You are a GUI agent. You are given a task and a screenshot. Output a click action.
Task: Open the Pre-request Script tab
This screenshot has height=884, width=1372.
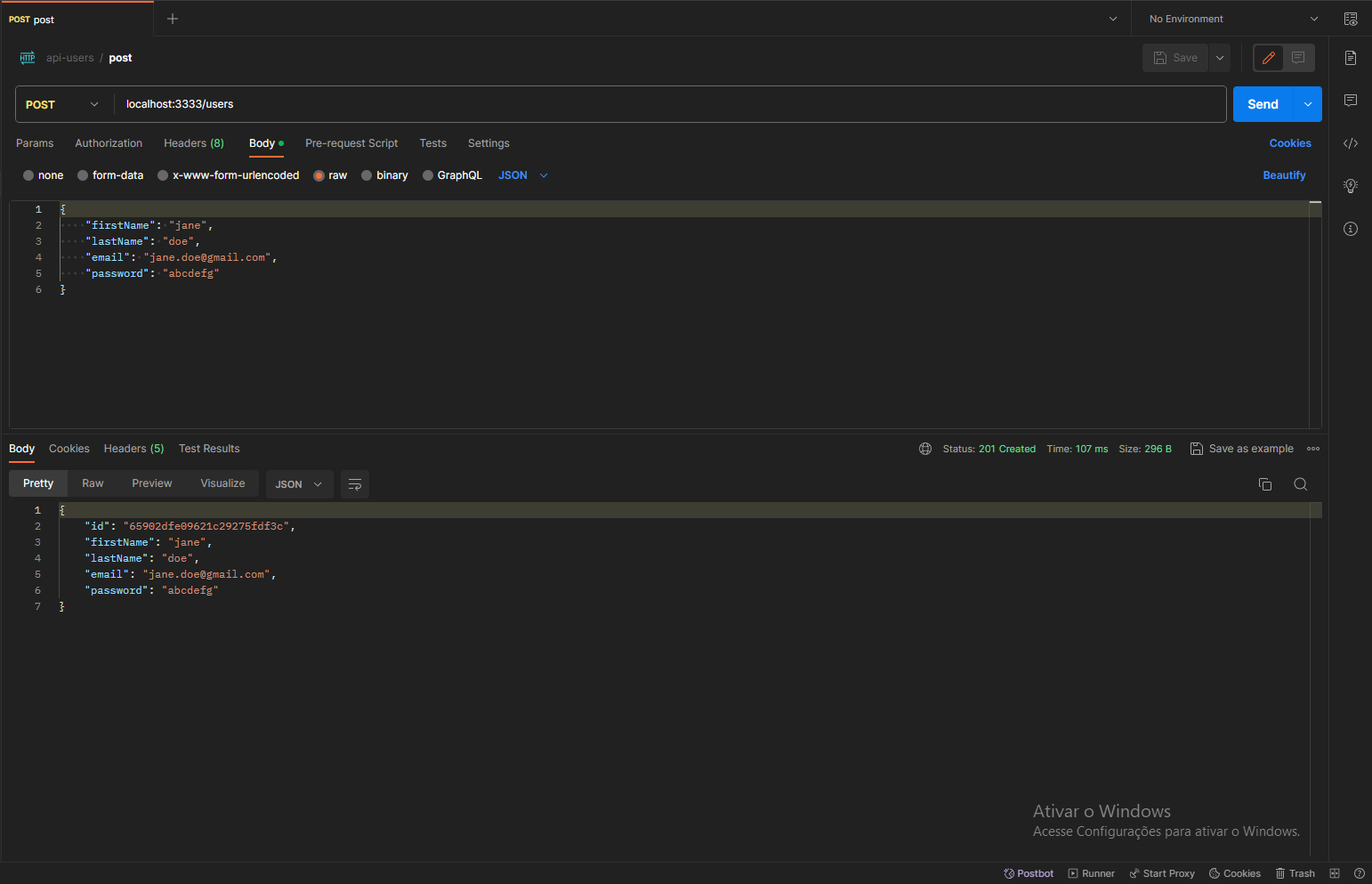(351, 143)
